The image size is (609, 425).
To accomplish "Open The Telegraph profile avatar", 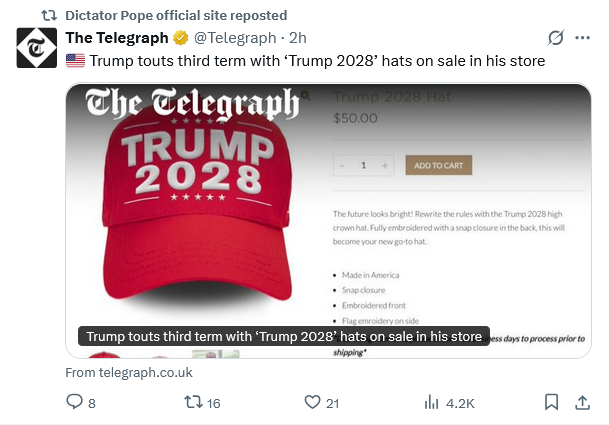I will (x=36, y=48).
